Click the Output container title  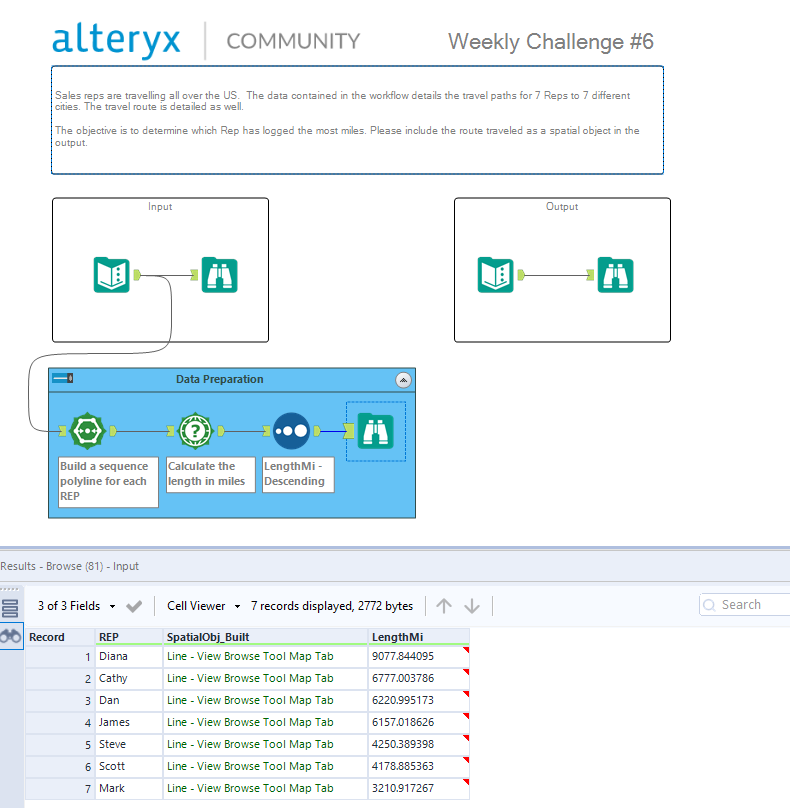[x=562, y=207]
